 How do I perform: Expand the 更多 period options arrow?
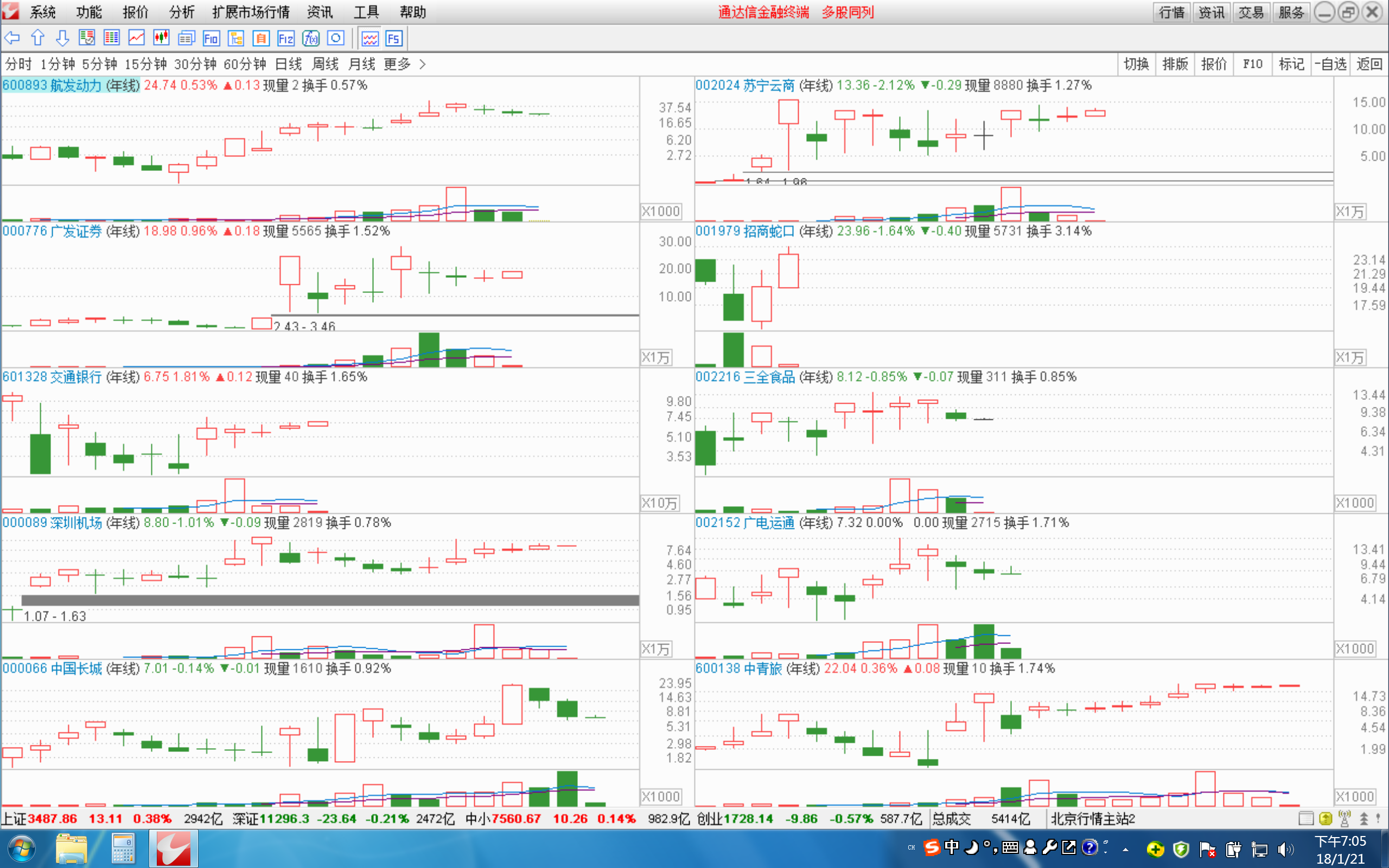423,63
